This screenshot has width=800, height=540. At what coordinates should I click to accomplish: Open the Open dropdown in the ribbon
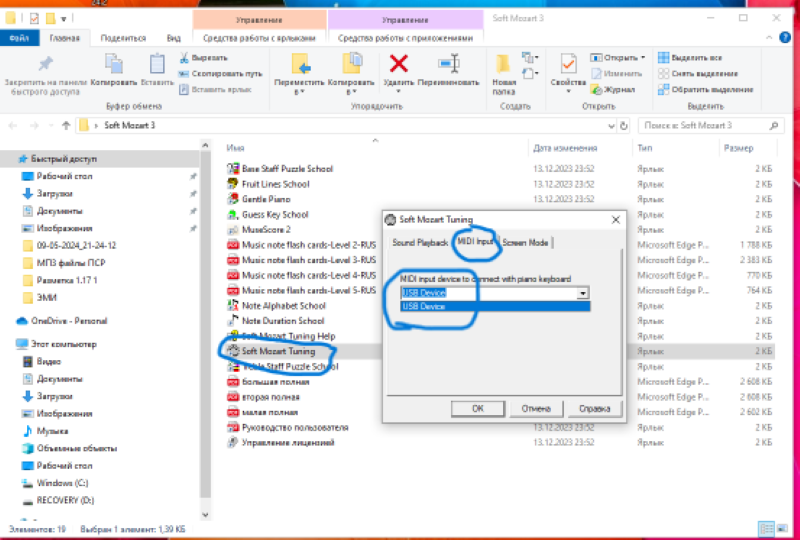coord(618,57)
